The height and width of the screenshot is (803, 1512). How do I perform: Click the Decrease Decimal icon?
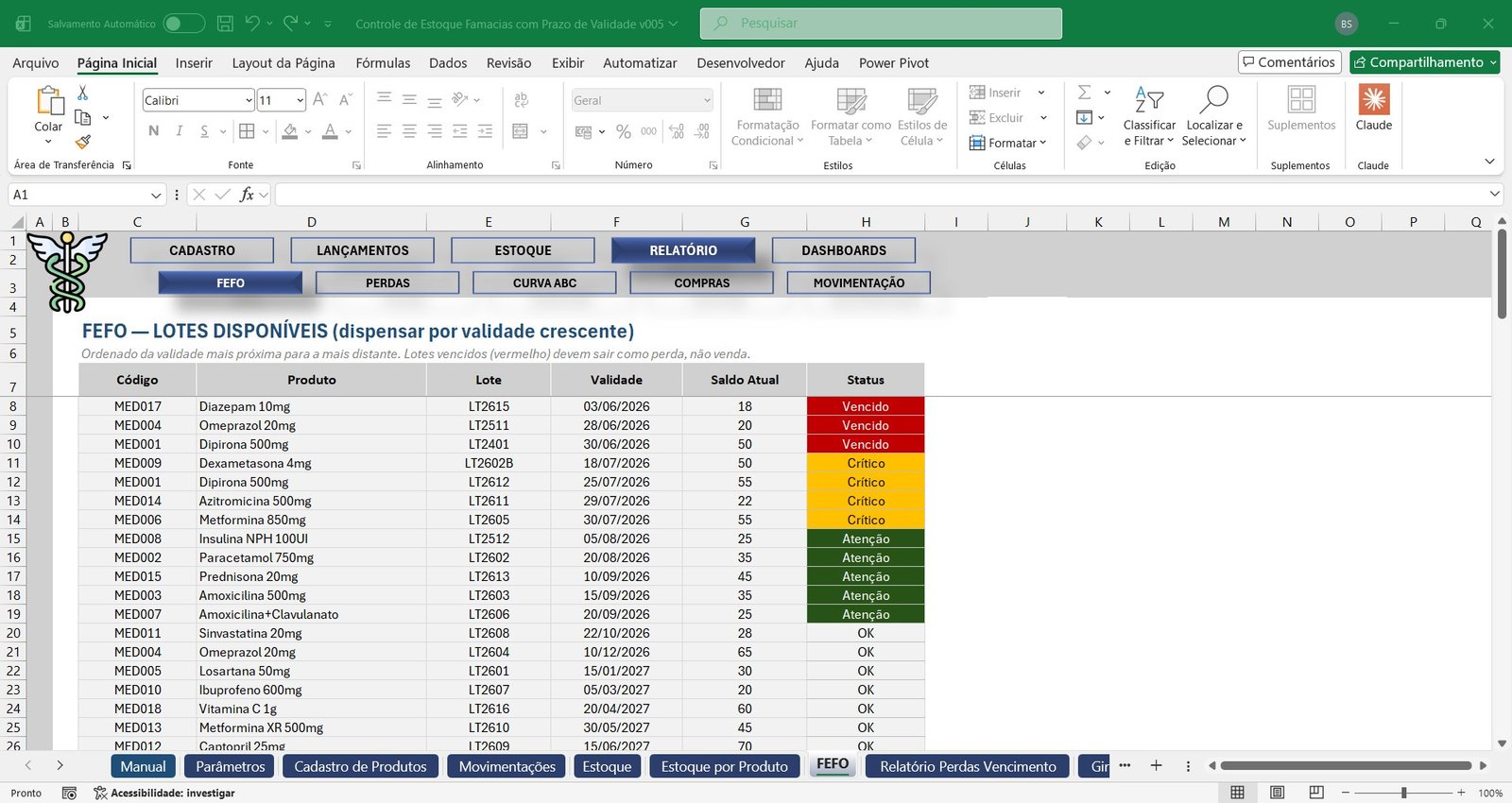pyautogui.click(x=702, y=132)
